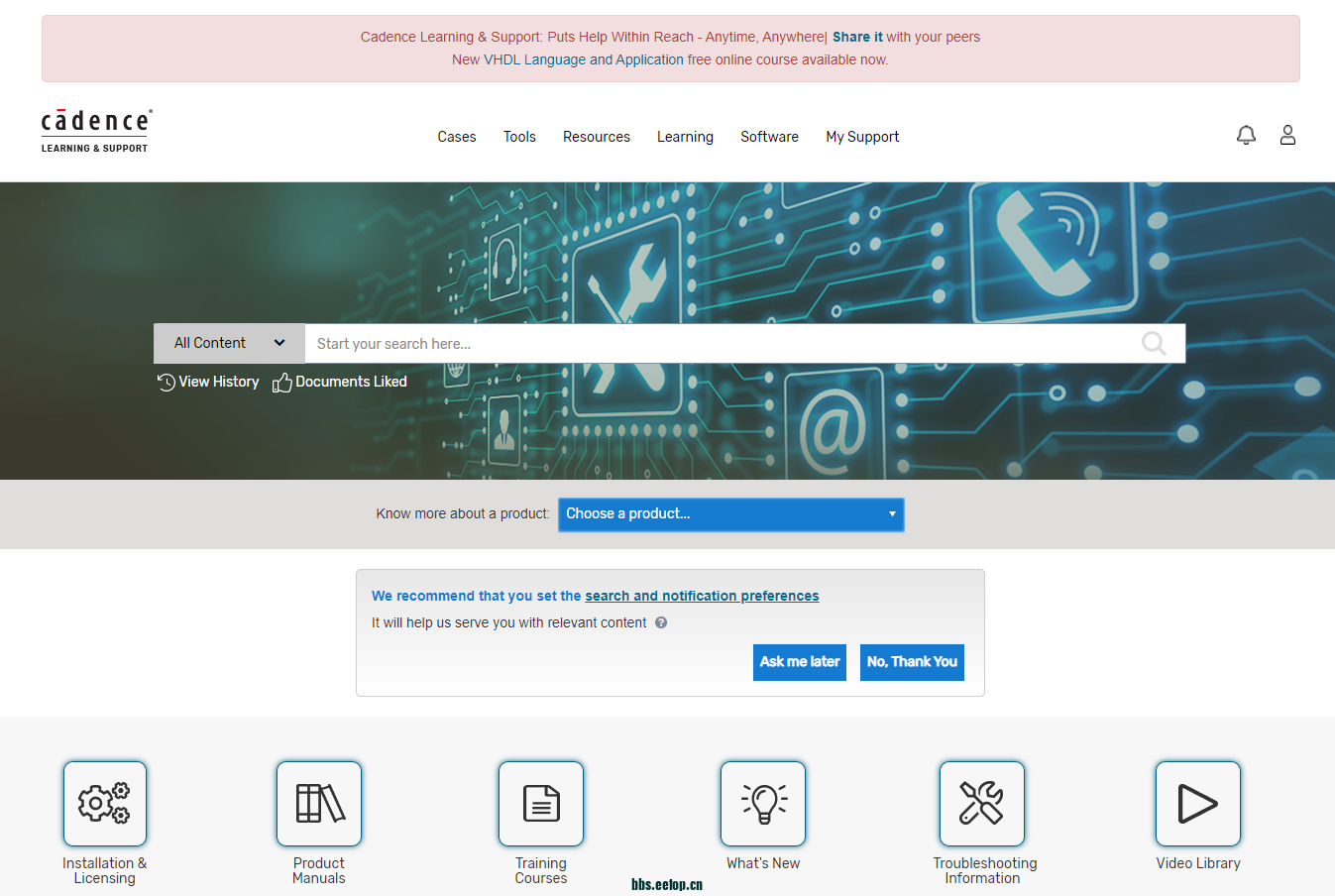Click the Documents Liked thumbs-up icon
Viewport: 1335px width, 896px height.
(282, 382)
